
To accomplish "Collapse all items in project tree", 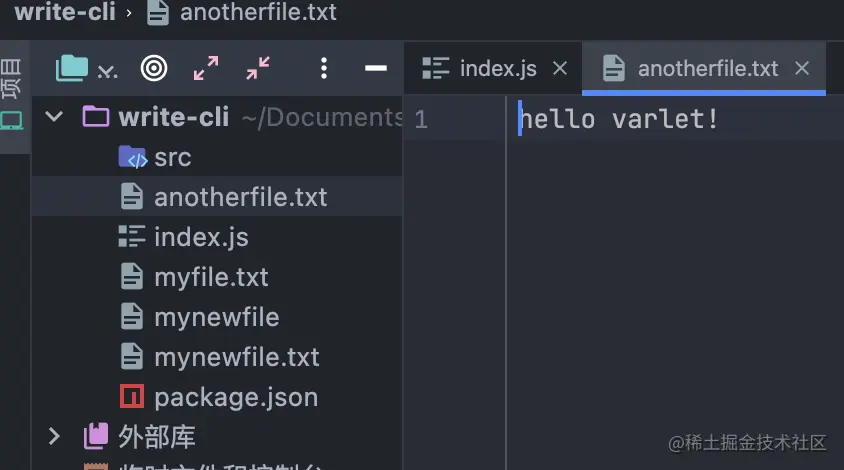I will point(258,68).
